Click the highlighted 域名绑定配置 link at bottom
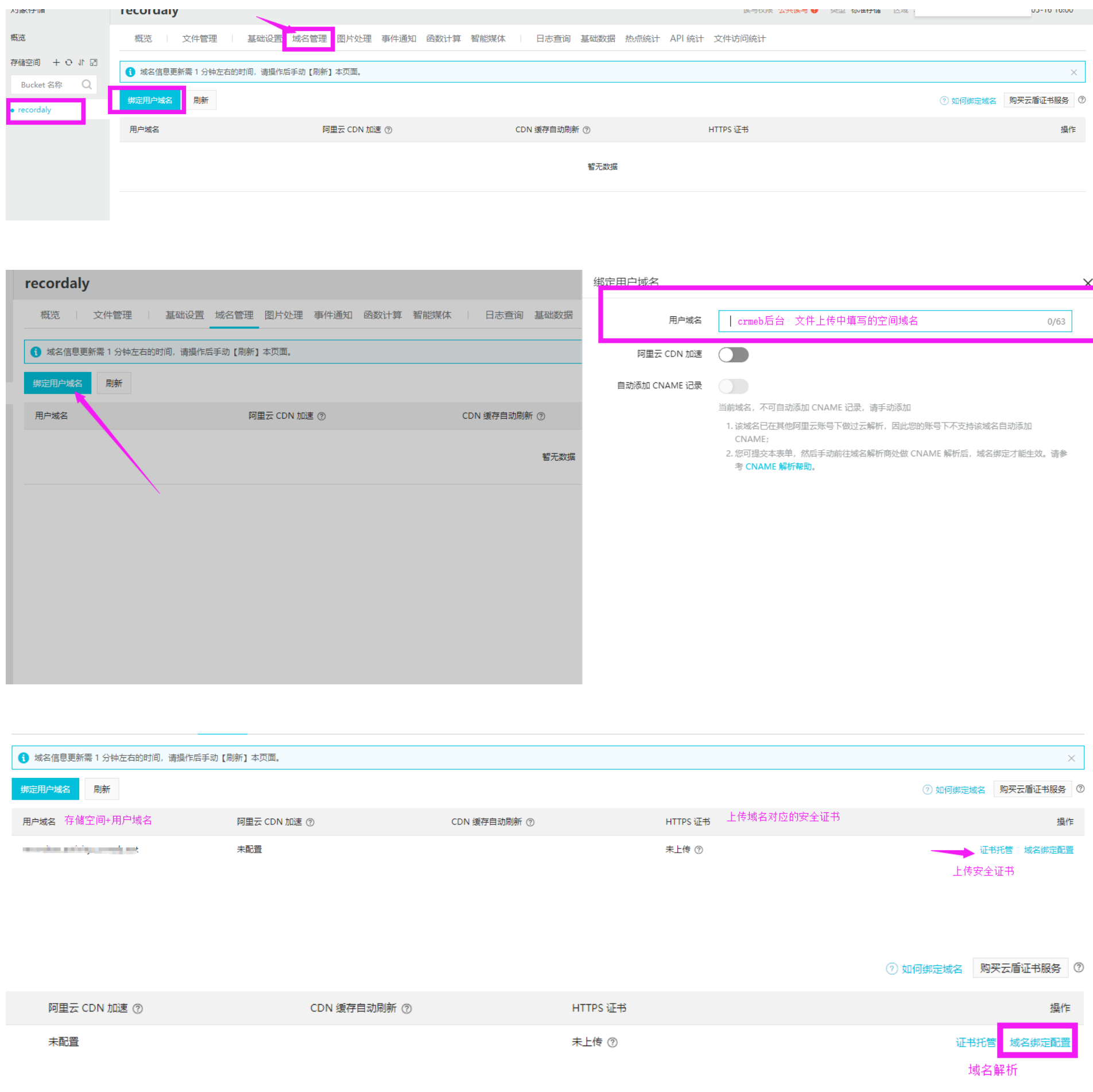Screen dimensions: 1093x1092 1040,1042
